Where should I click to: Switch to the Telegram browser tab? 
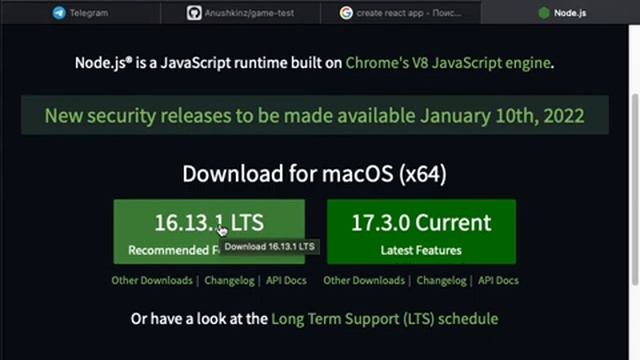click(81, 13)
